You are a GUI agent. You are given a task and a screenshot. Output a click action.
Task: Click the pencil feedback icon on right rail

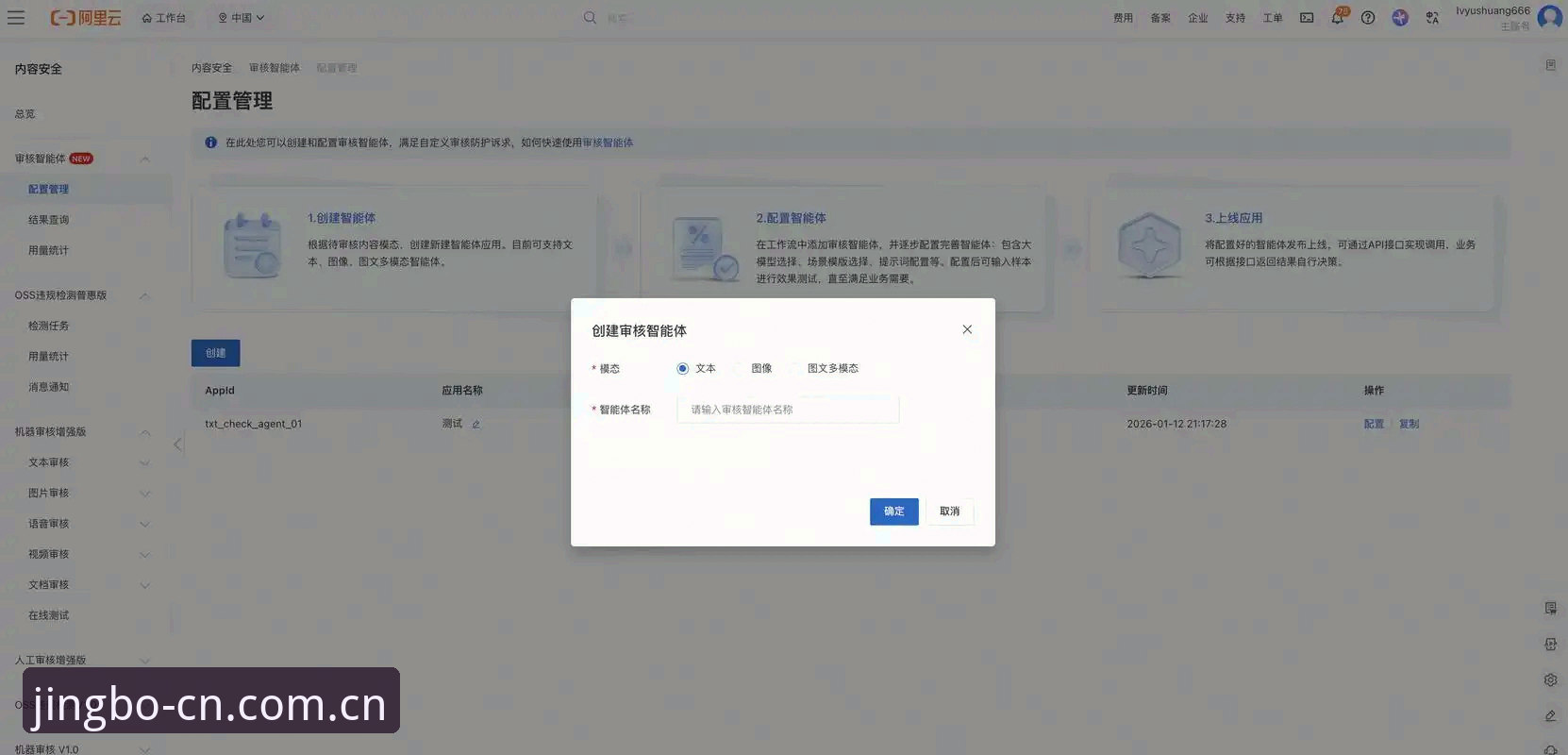click(x=1550, y=715)
